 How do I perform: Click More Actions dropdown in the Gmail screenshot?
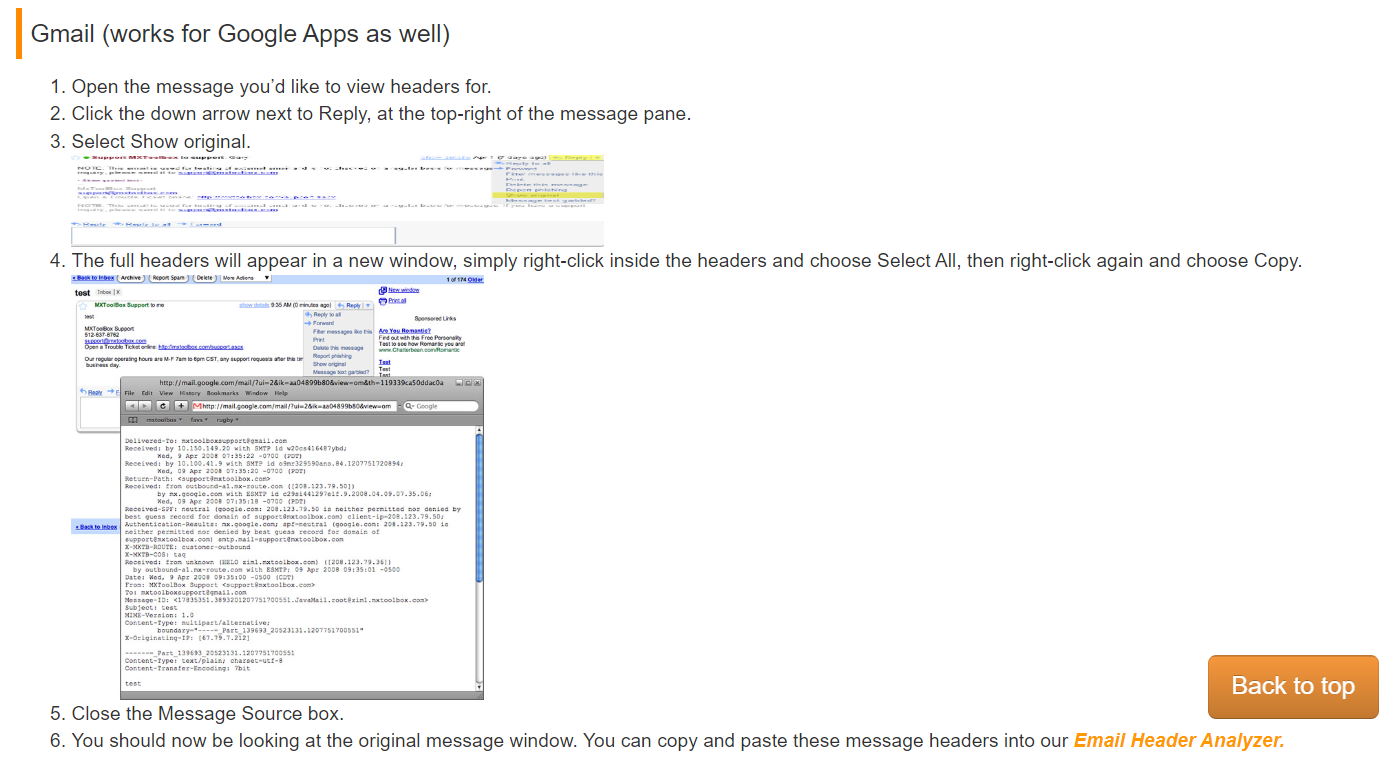click(246, 278)
